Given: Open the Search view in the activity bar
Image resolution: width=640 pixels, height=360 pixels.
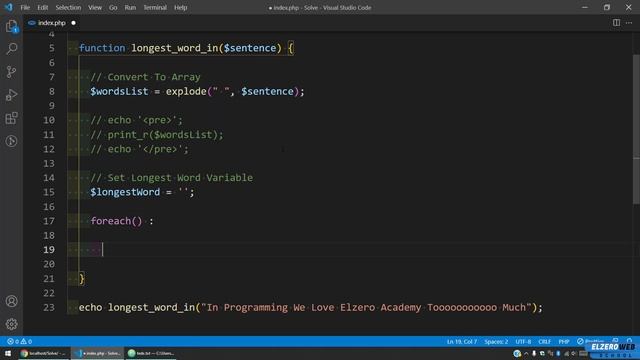Looking at the screenshot, I should tap(11, 49).
